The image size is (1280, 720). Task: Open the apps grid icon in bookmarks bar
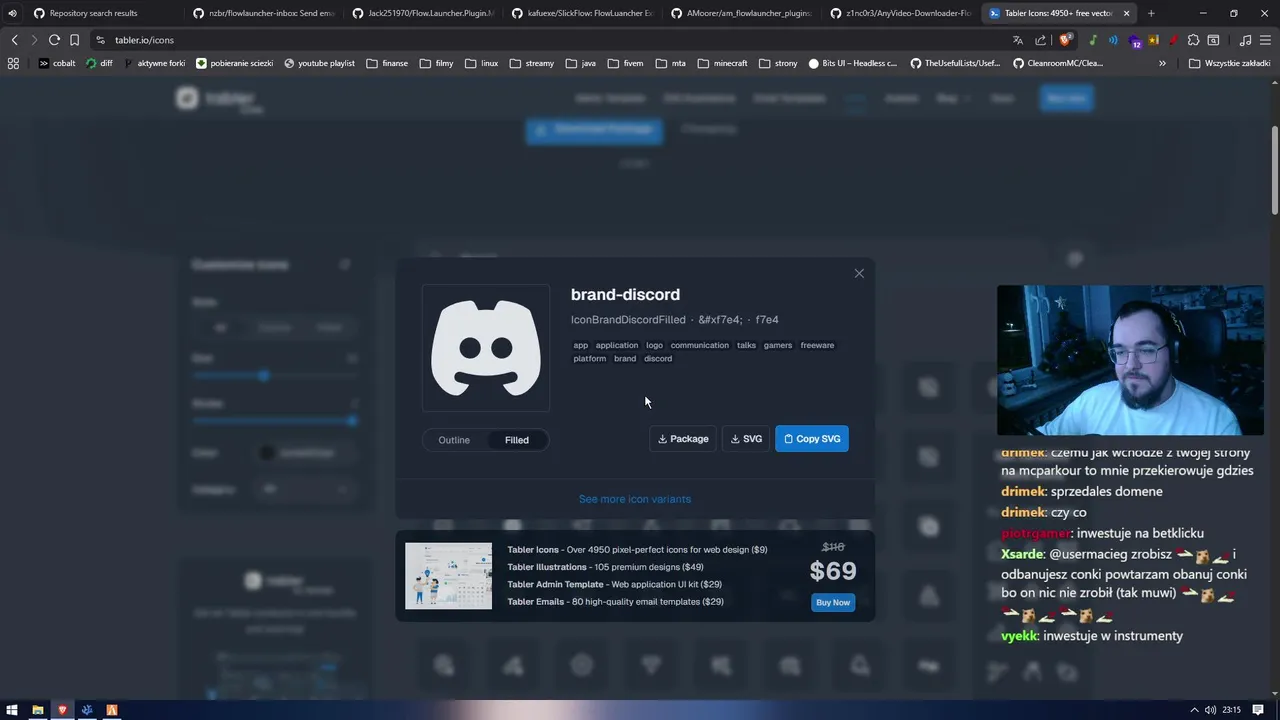13,63
